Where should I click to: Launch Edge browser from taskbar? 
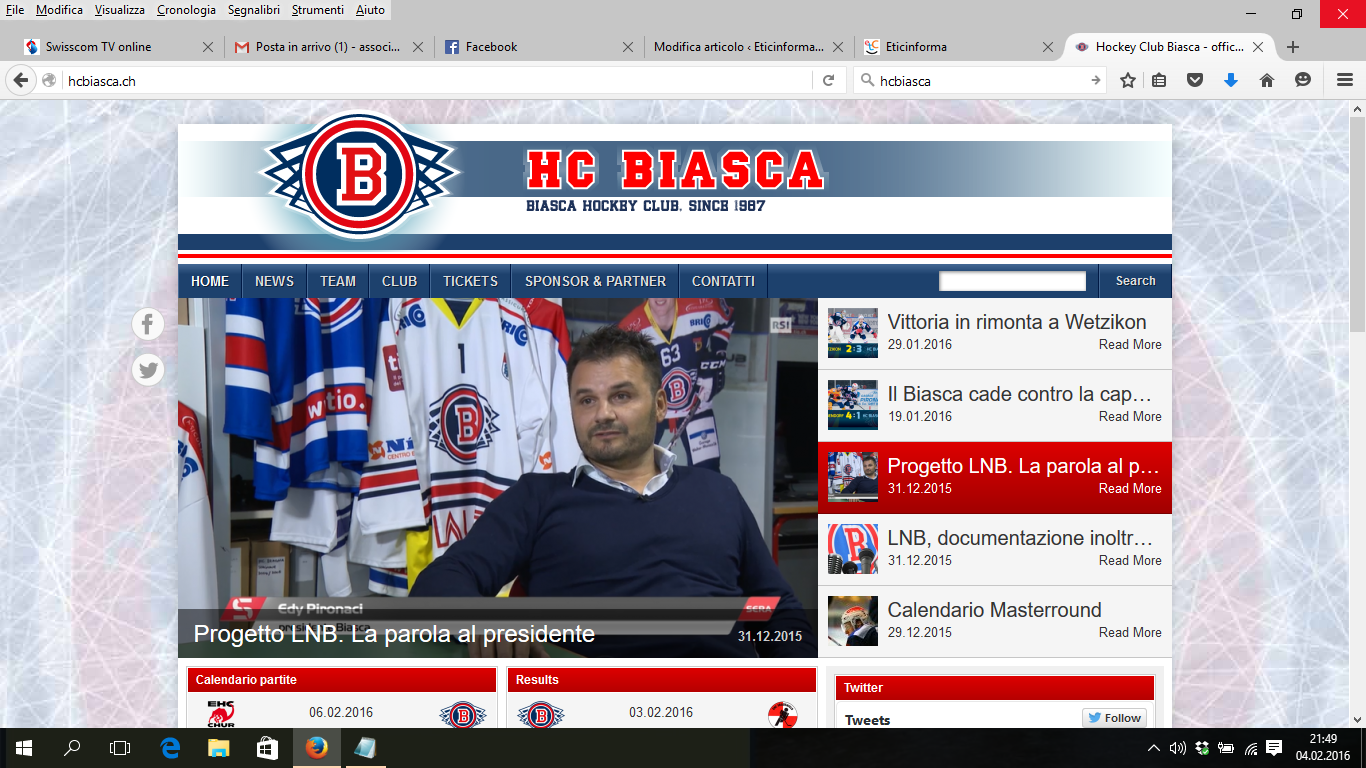click(170, 748)
